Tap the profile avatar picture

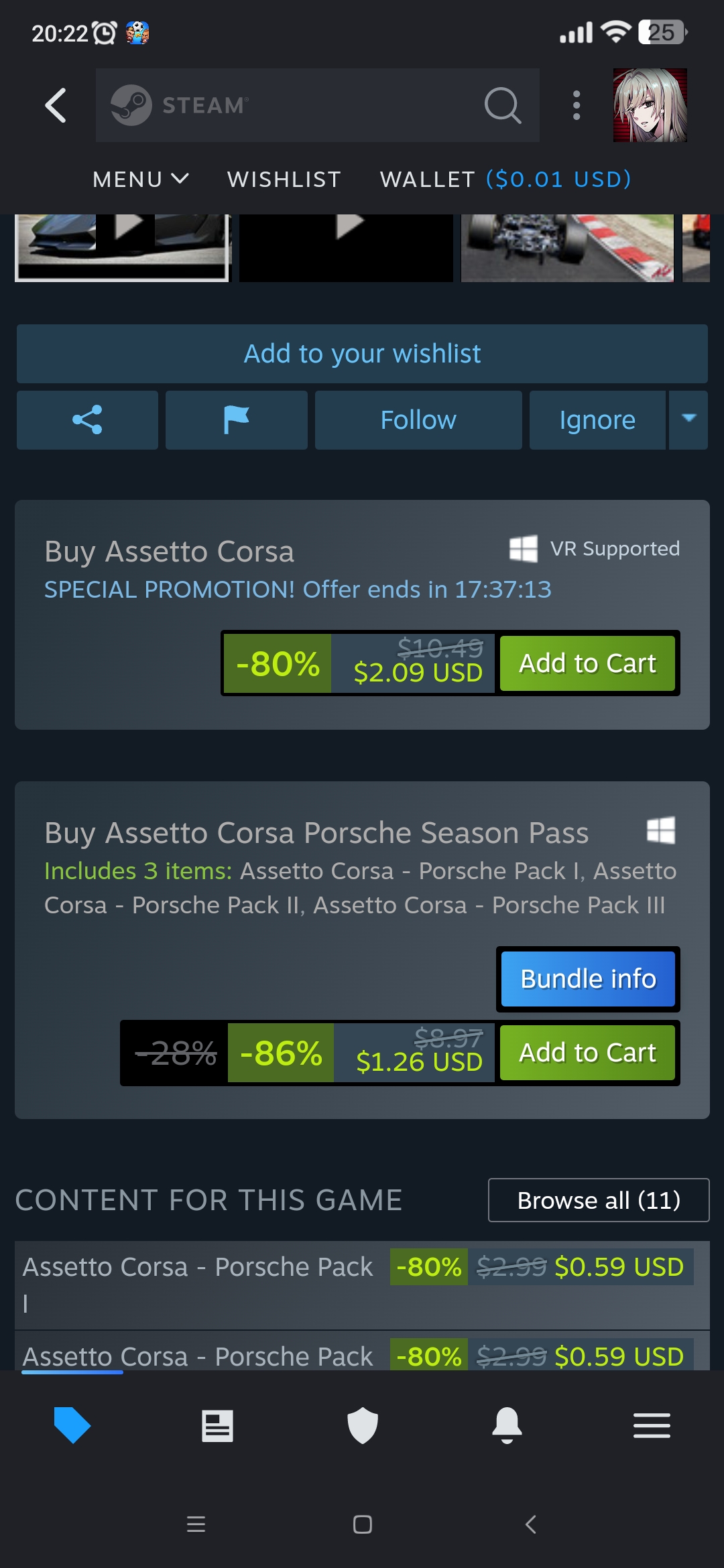[650, 105]
